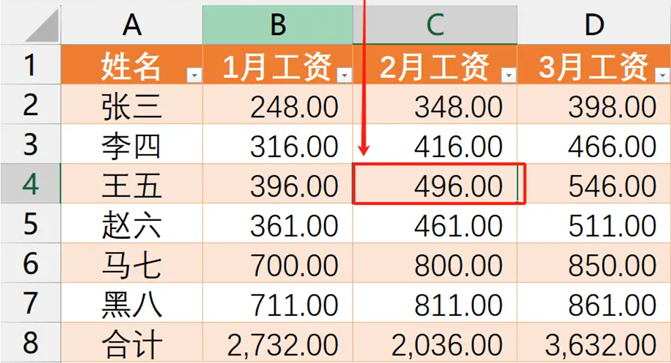Select the cell containing 马七

pos(132,263)
